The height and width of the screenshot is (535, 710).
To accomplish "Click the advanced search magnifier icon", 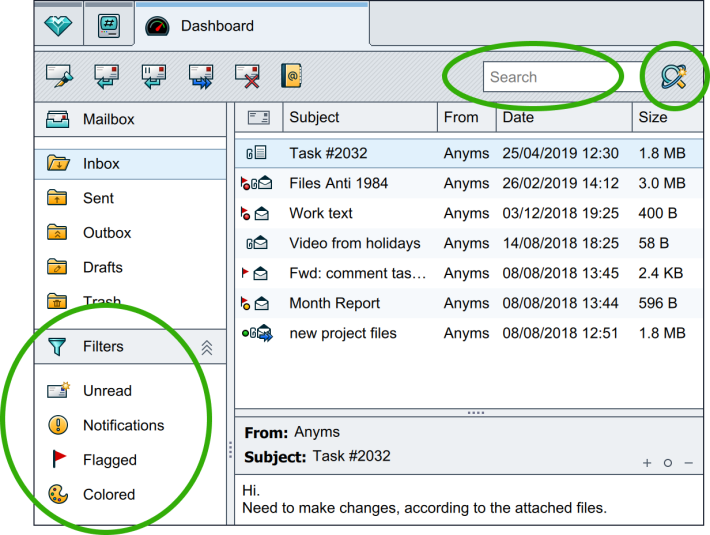I will coord(674,76).
